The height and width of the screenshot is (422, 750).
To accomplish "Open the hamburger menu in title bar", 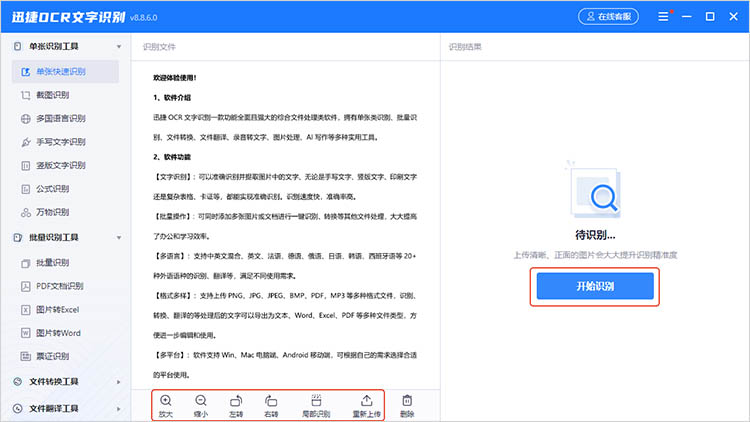I will tap(663, 17).
